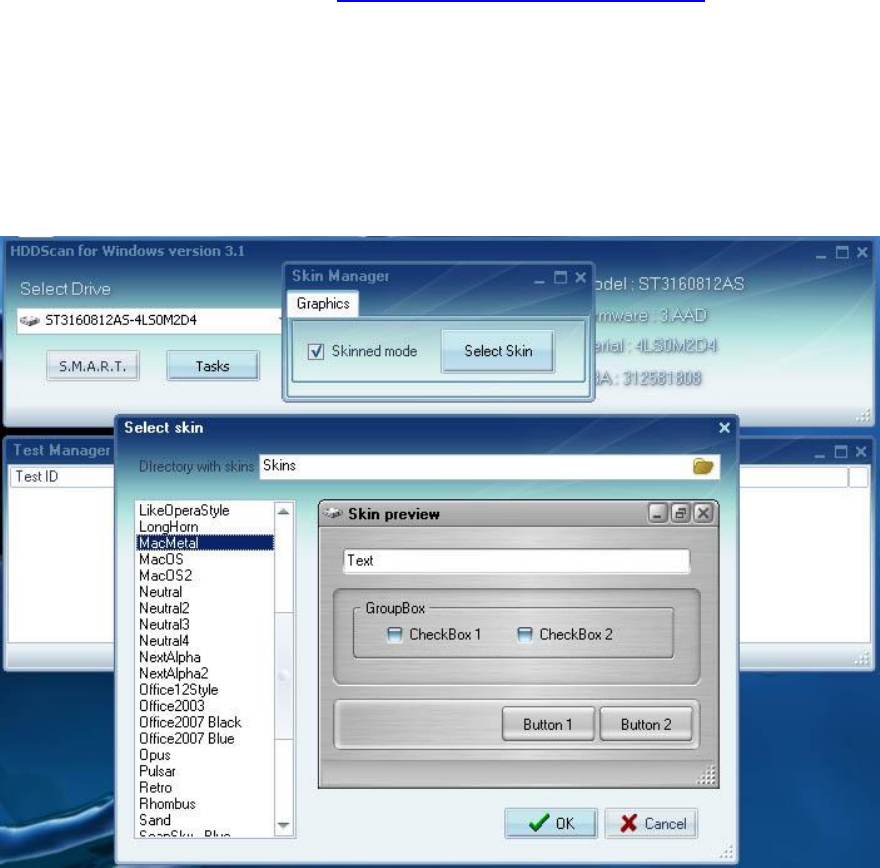Check CheckBox 2 in skin preview
This screenshot has height=868, width=880.
tap(524, 635)
